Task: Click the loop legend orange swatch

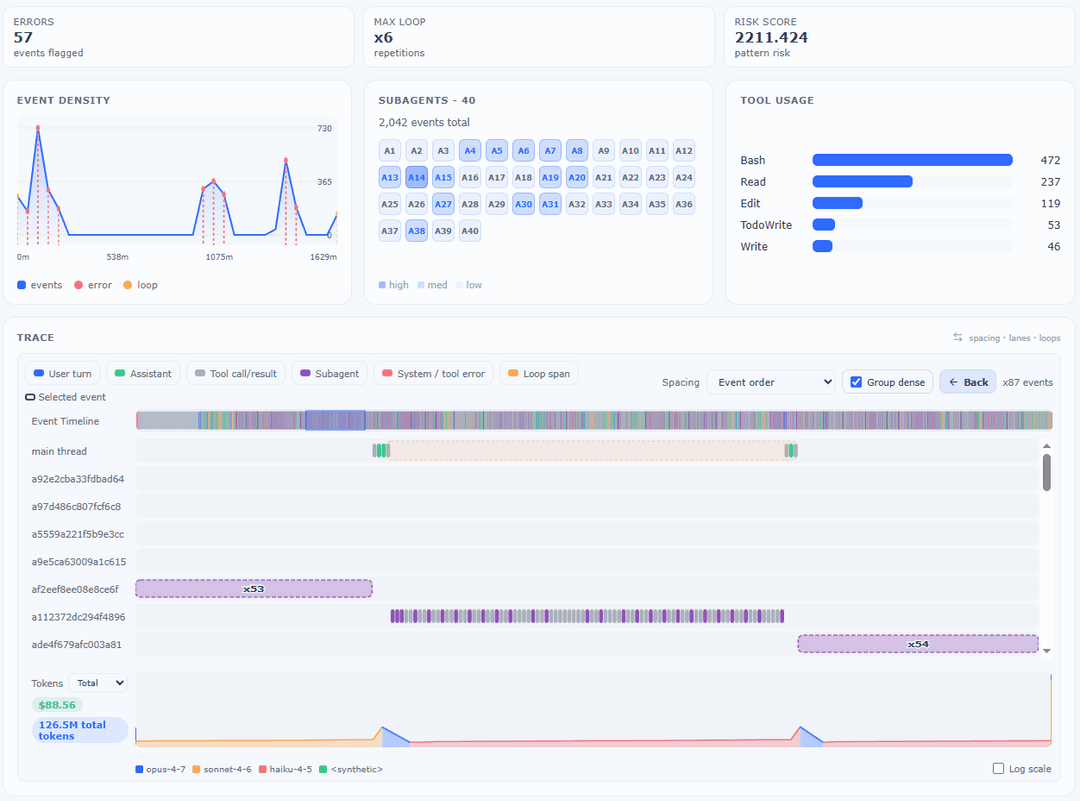Action: (127, 285)
